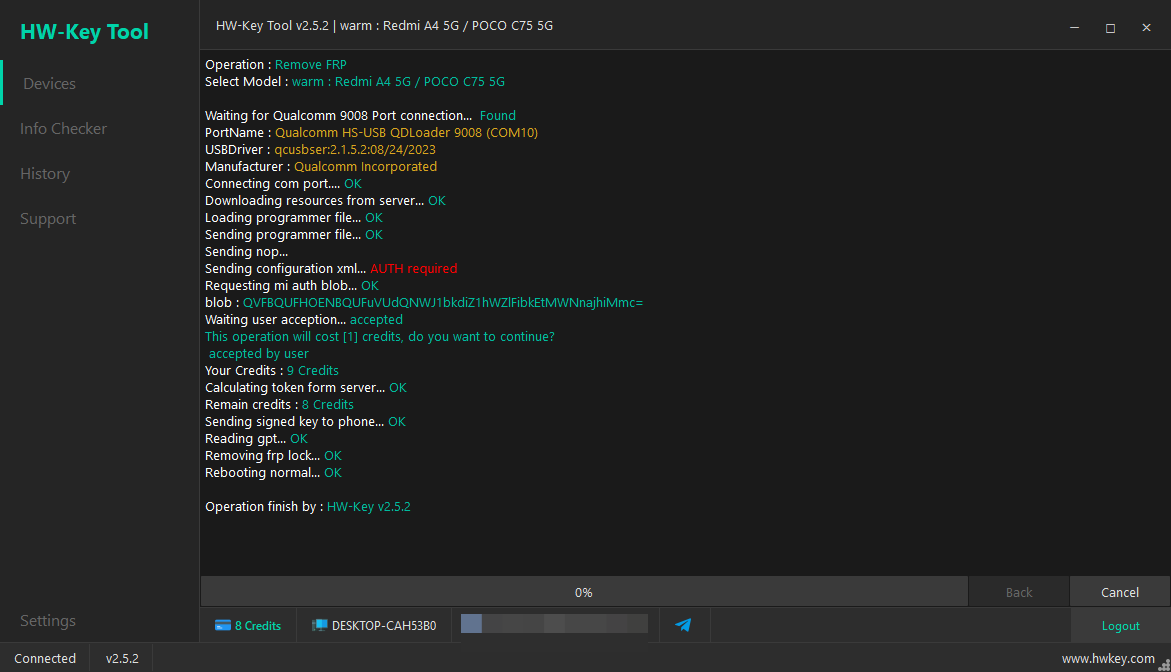Click the 'Reading gpt... OK' line
The height and width of the screenshot is (672, 1171).
pyautogui.click(x=256, y=439)
